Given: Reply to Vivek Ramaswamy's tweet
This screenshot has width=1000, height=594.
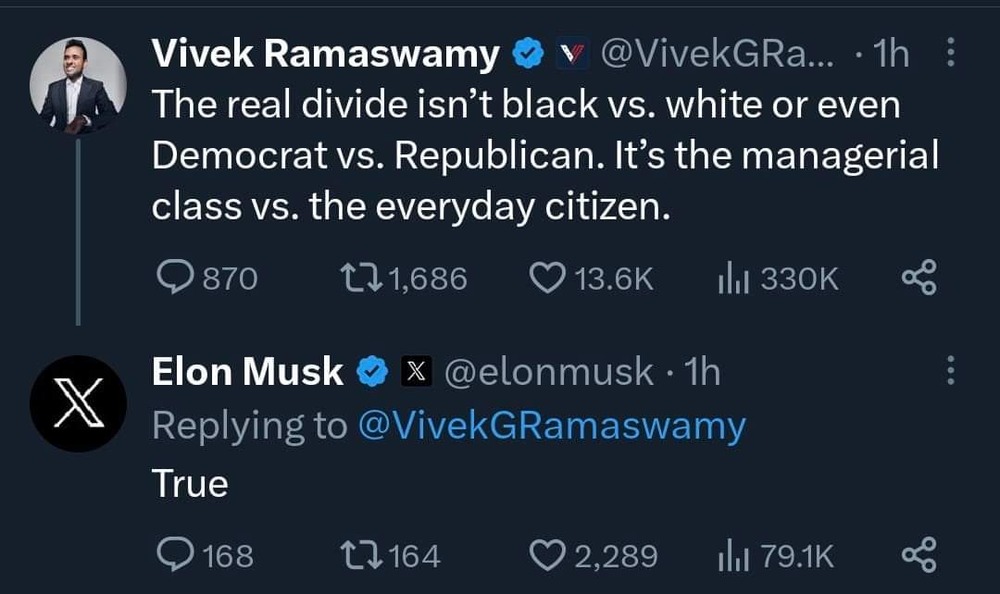Looking at the screenshot, I should pyautogui.click(x=176, y=278).
